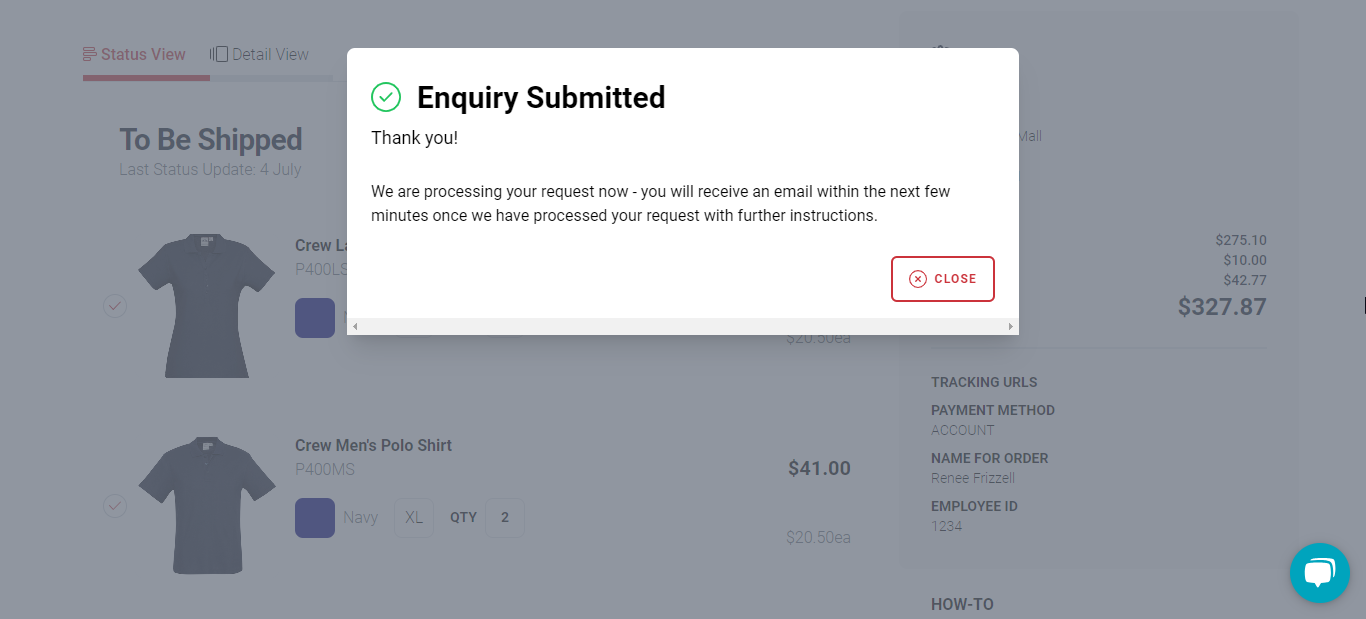Click color swatch of the top ladies' shirt

(315, 318)
